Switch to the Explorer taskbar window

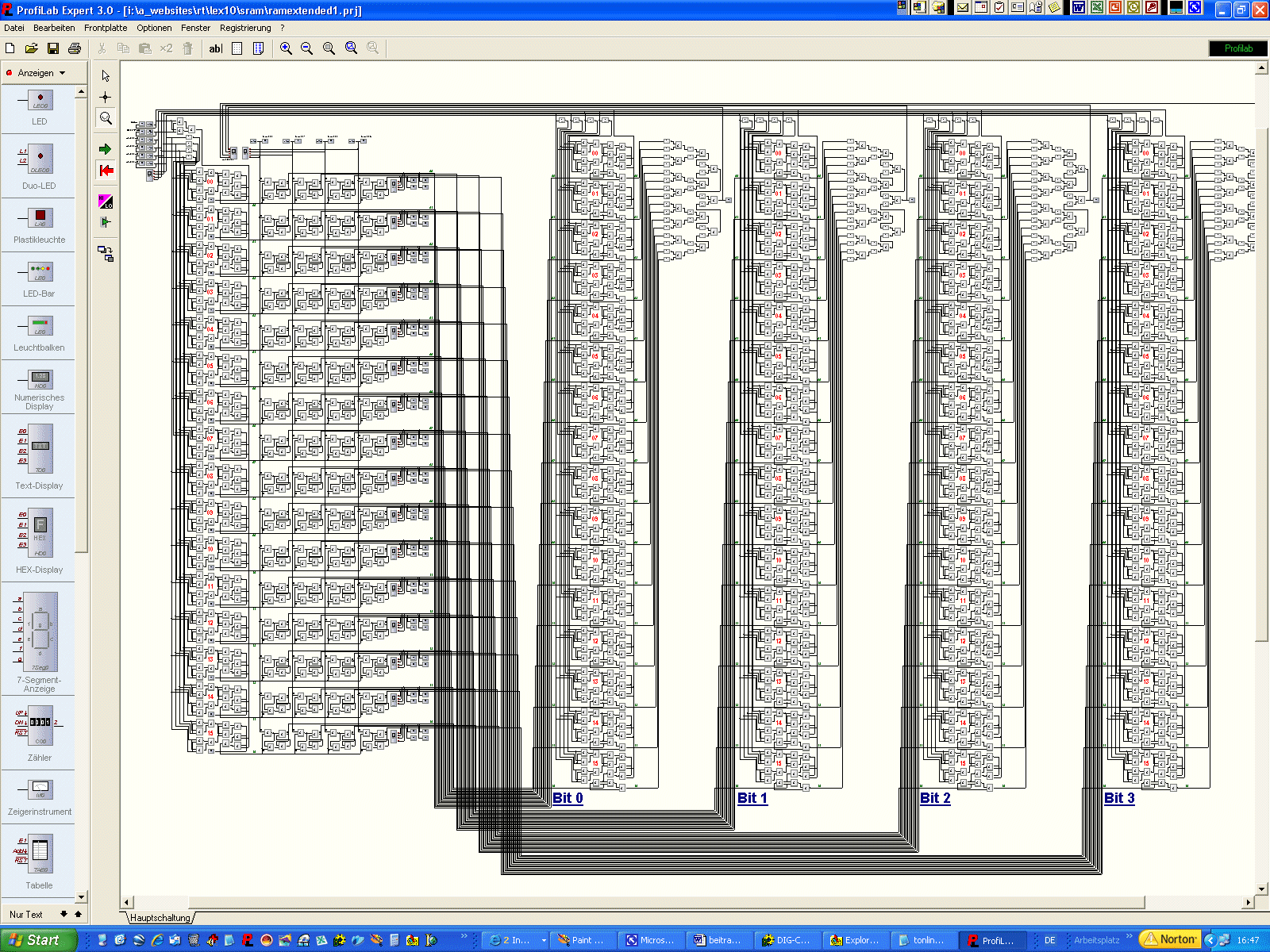pyautogui.click(x=856, y=940)
